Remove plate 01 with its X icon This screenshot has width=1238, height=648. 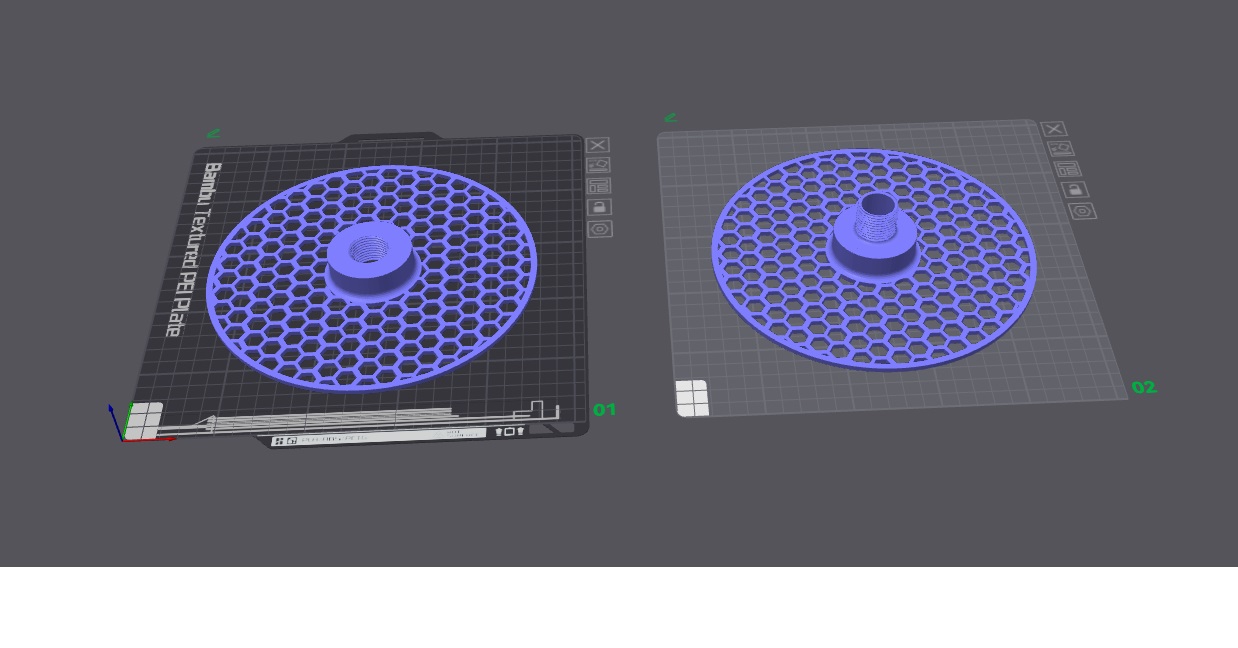pyautogui.click(x=597, y=146)
